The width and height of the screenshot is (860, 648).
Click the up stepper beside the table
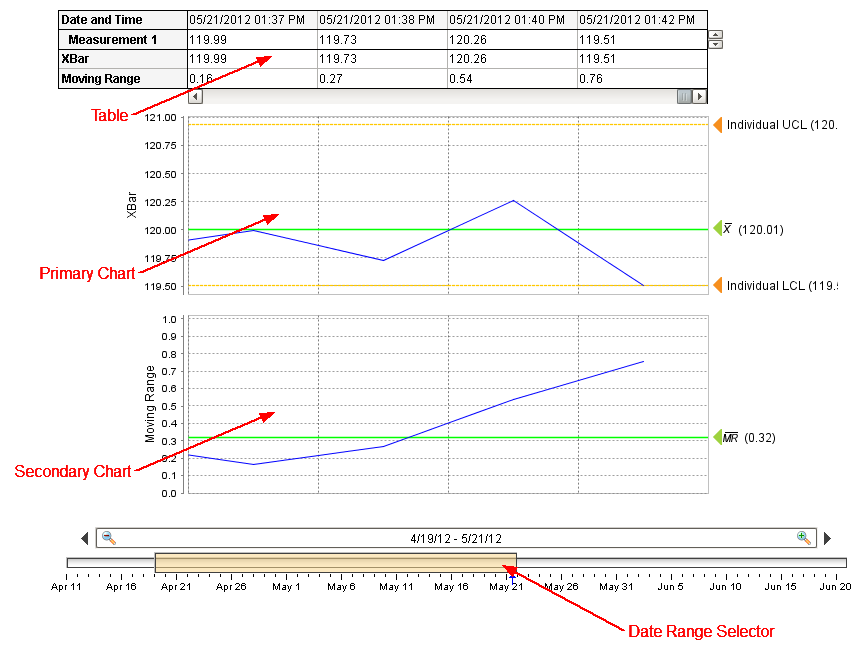point(715,35)
